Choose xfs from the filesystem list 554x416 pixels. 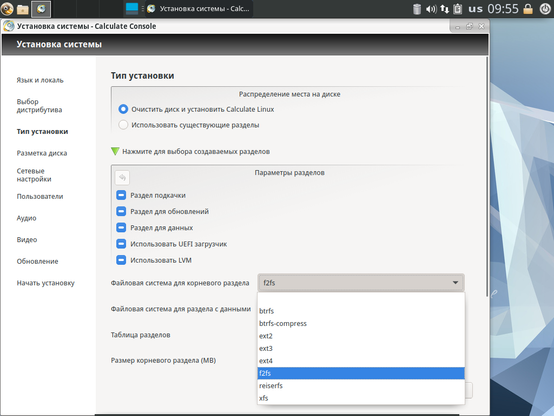361,398
